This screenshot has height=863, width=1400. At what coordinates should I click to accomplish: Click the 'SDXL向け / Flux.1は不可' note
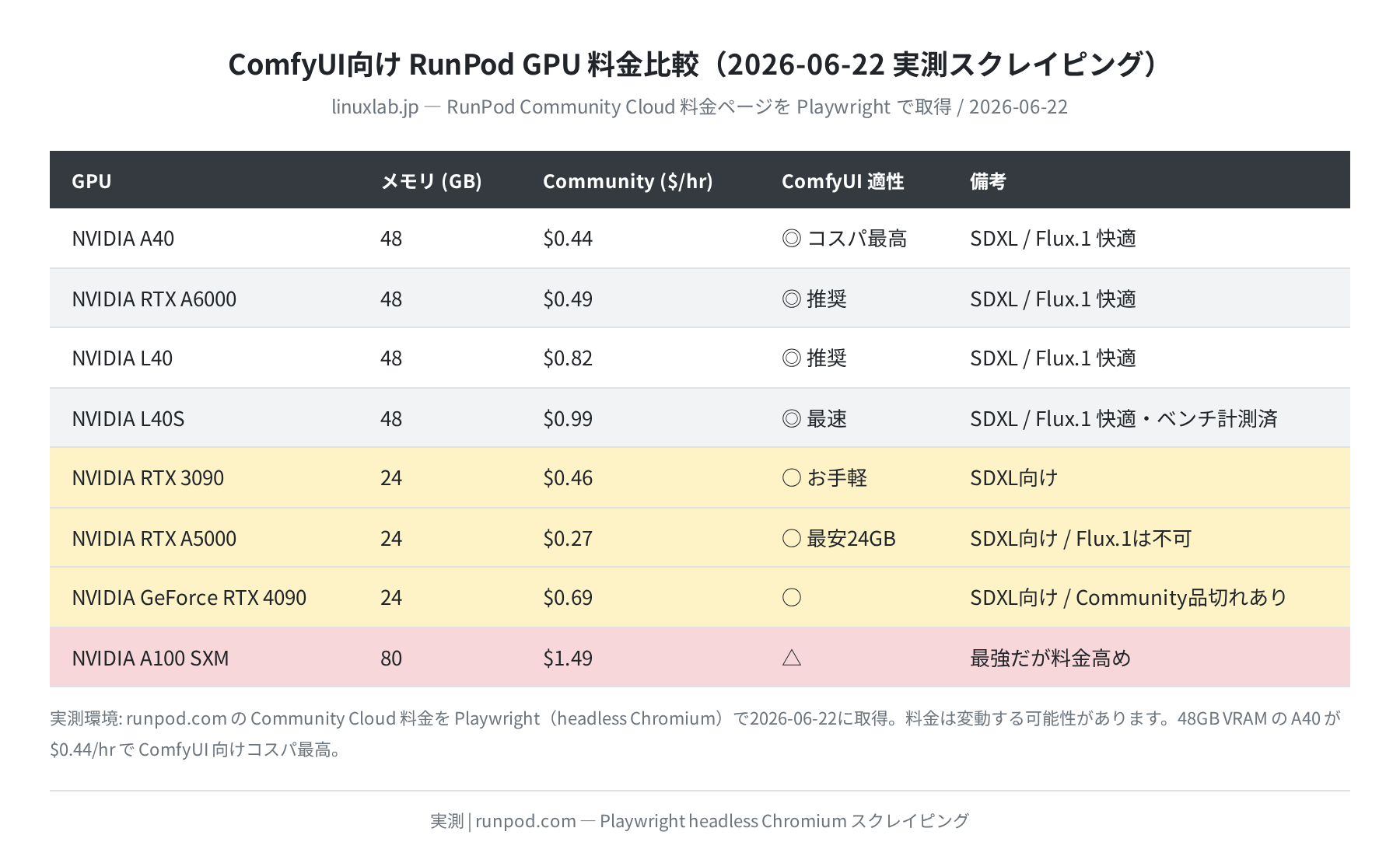click(x=1080, y=538)
